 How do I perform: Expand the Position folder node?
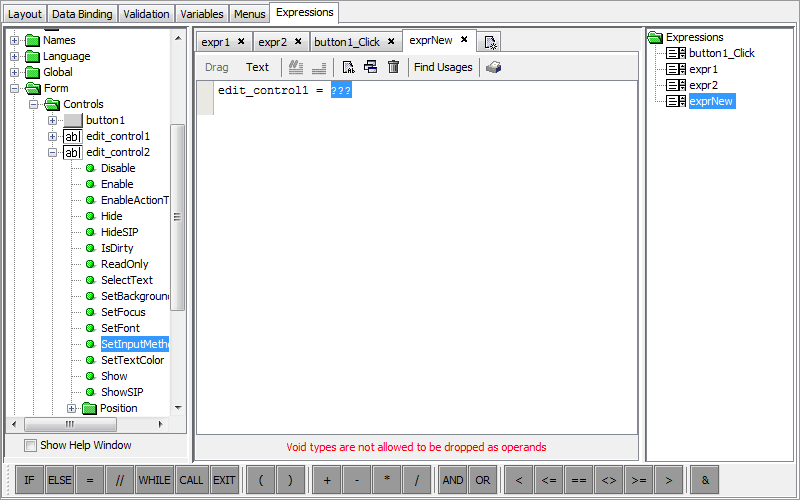click(72, 408)
